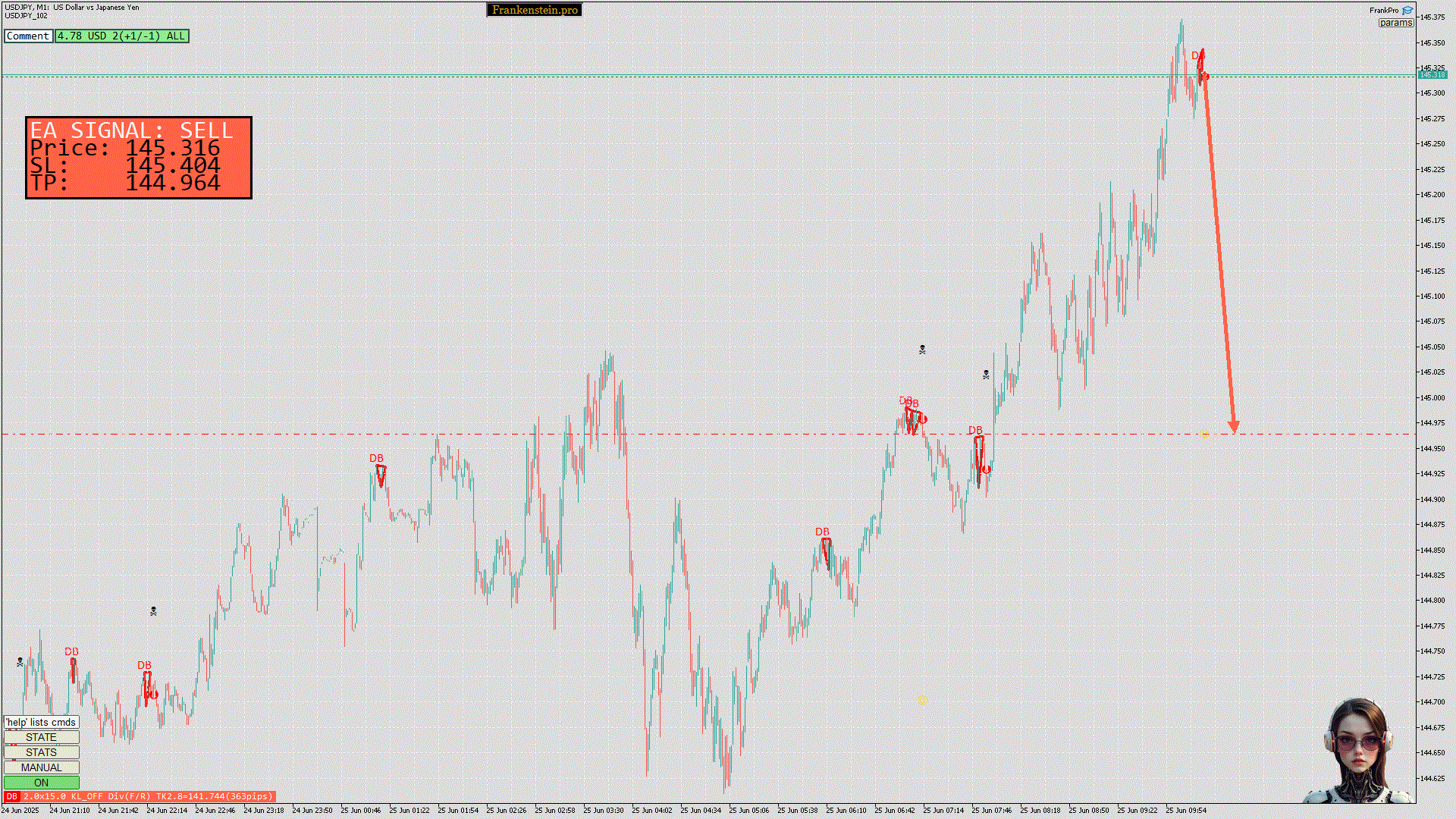Click the 145.318 current price tag
Viewport: 1456px width, 819px height.
(x=1432, y=75)
